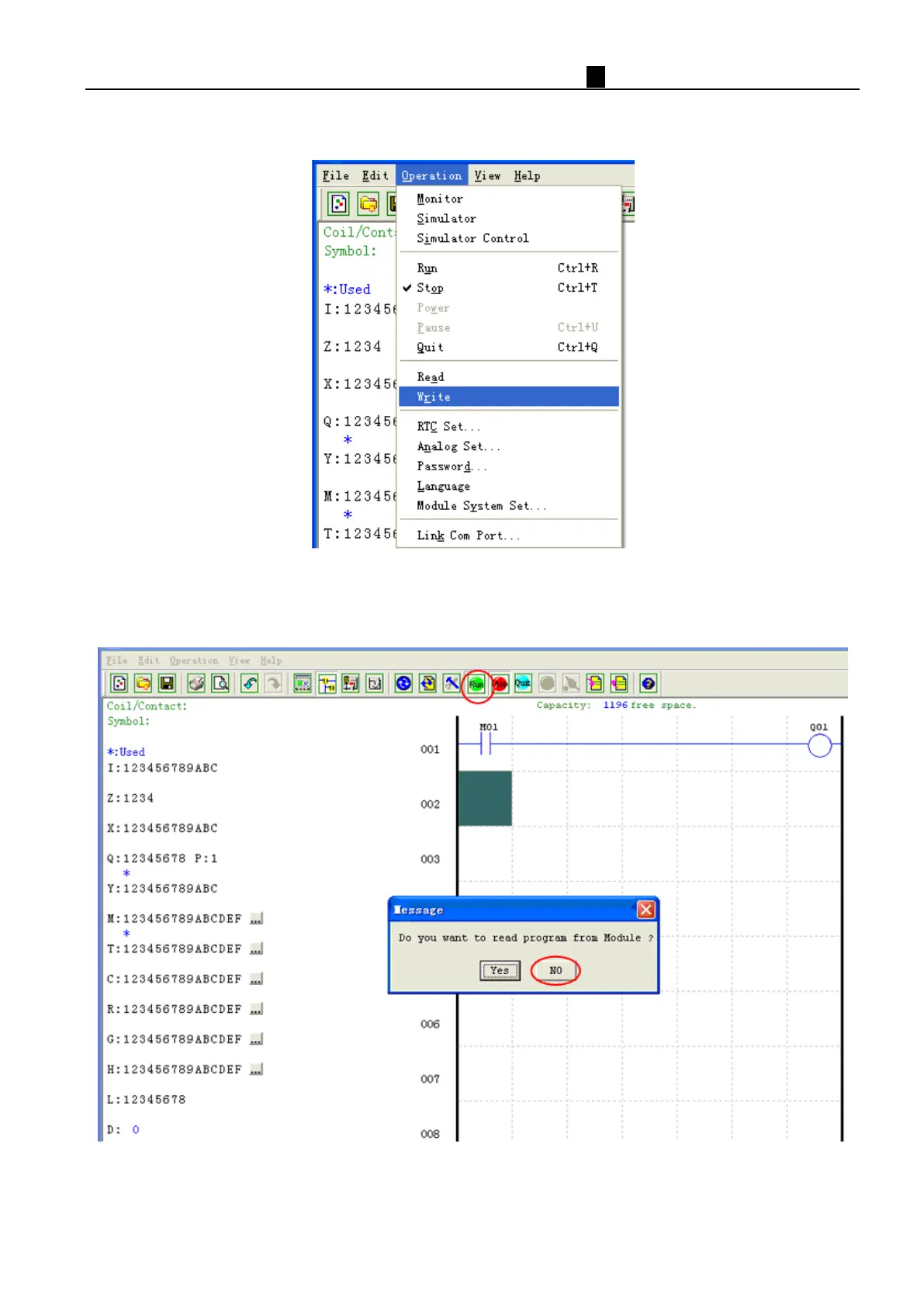Click the cyan Quit toolbar icon
Screen dimensions: 924x1307
(x=523, y=684)
